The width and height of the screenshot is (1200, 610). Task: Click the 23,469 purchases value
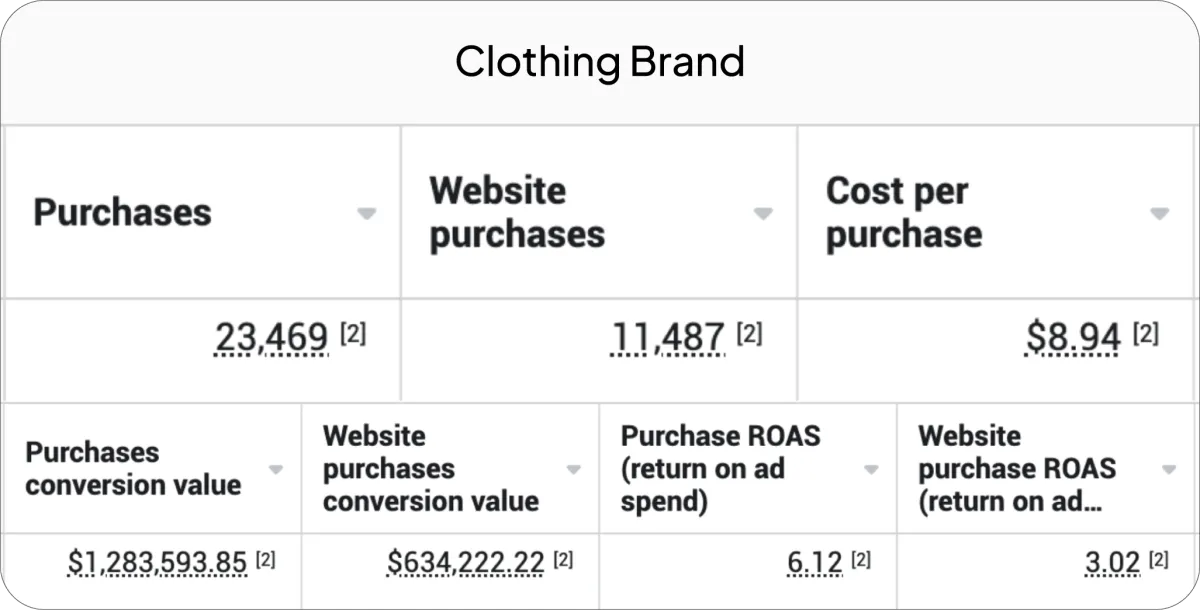tap(271, 338)
